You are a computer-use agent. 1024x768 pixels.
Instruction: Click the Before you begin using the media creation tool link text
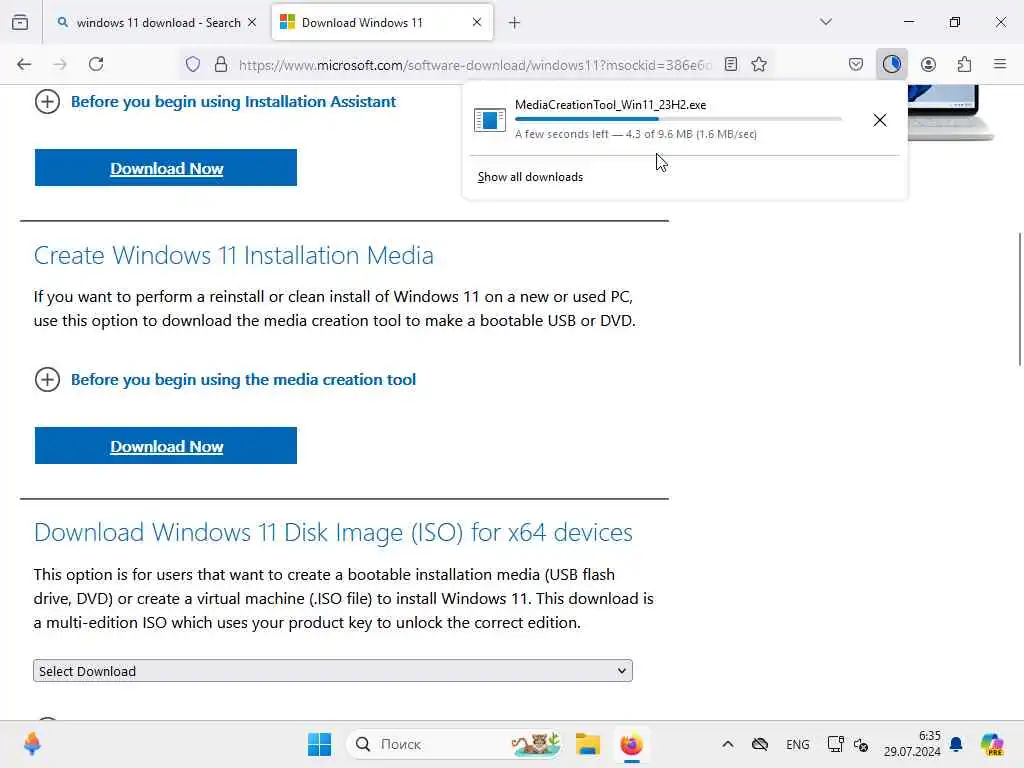tap(243, 379)
